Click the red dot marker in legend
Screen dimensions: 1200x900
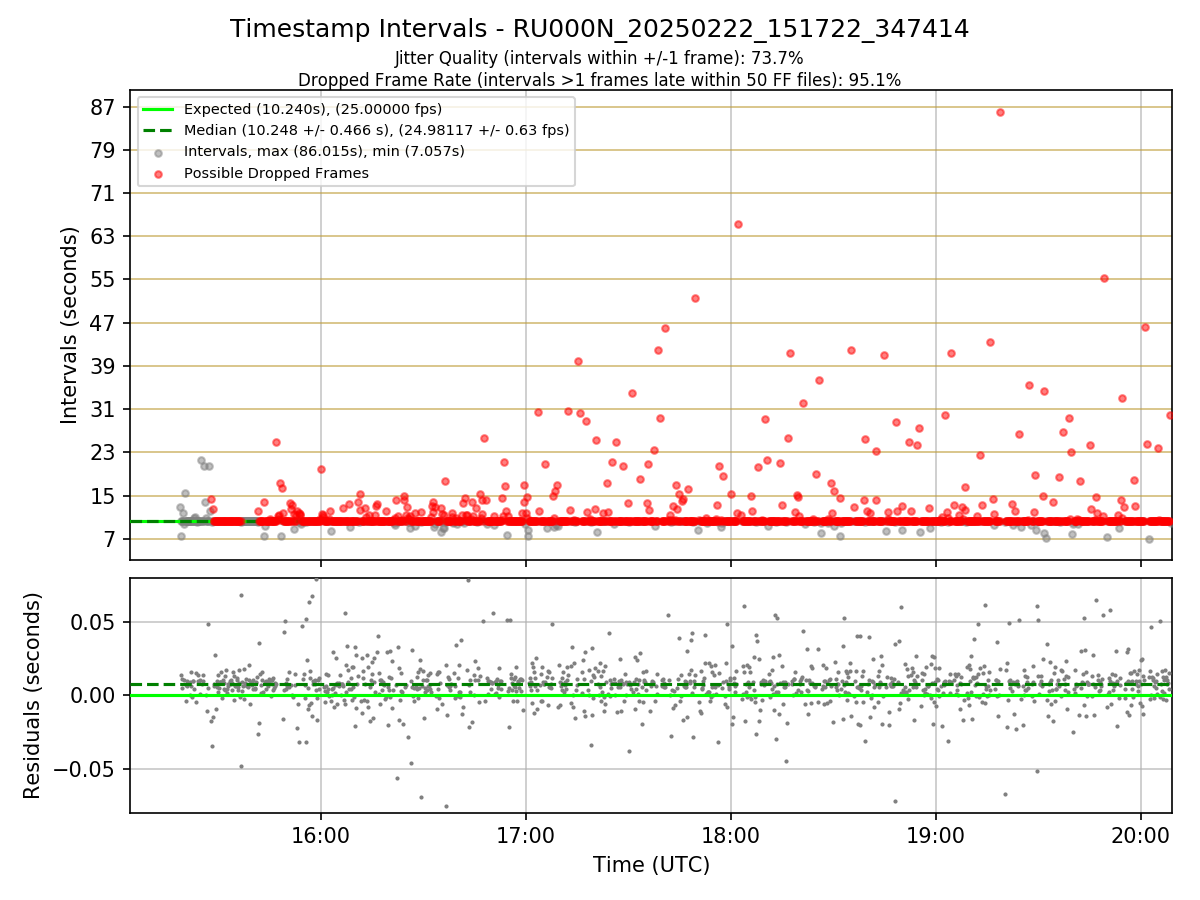pyautogui.click(x=158, y=173)
